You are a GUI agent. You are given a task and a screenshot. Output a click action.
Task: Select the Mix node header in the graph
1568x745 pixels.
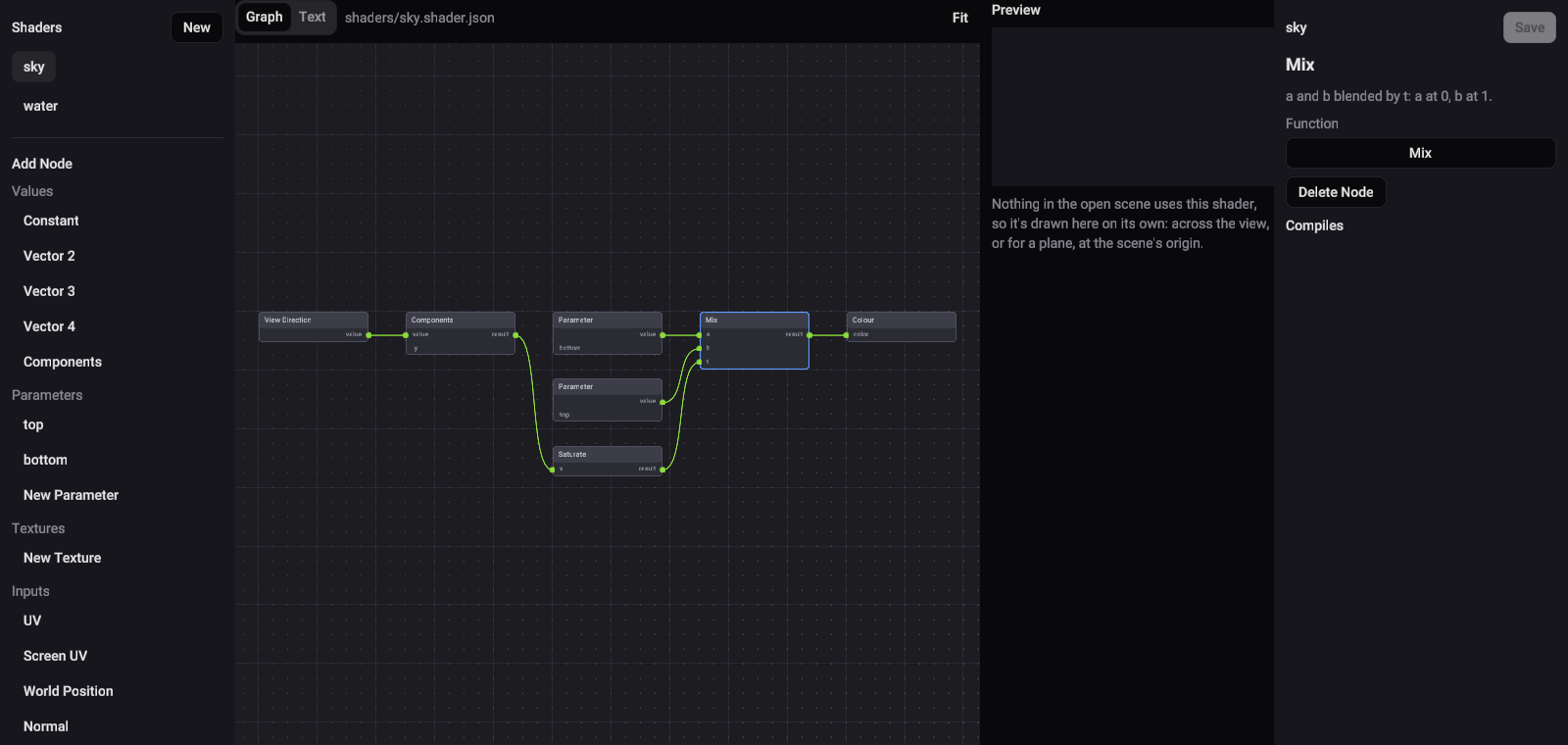pos(755,320)
